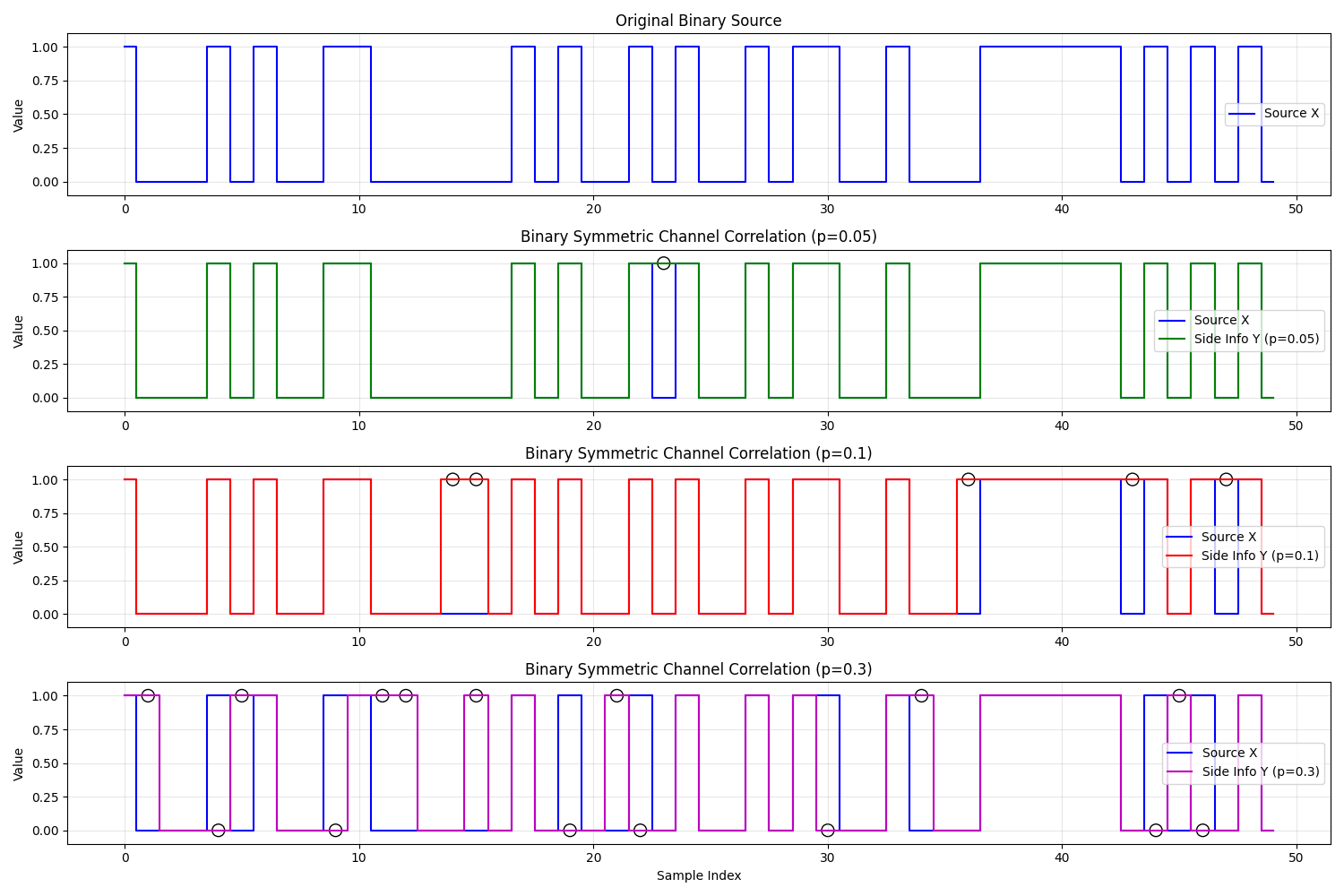Click 'Source X' label in the p=0.1 legend
This screenshot has height=896, width=1344.
1228,537
